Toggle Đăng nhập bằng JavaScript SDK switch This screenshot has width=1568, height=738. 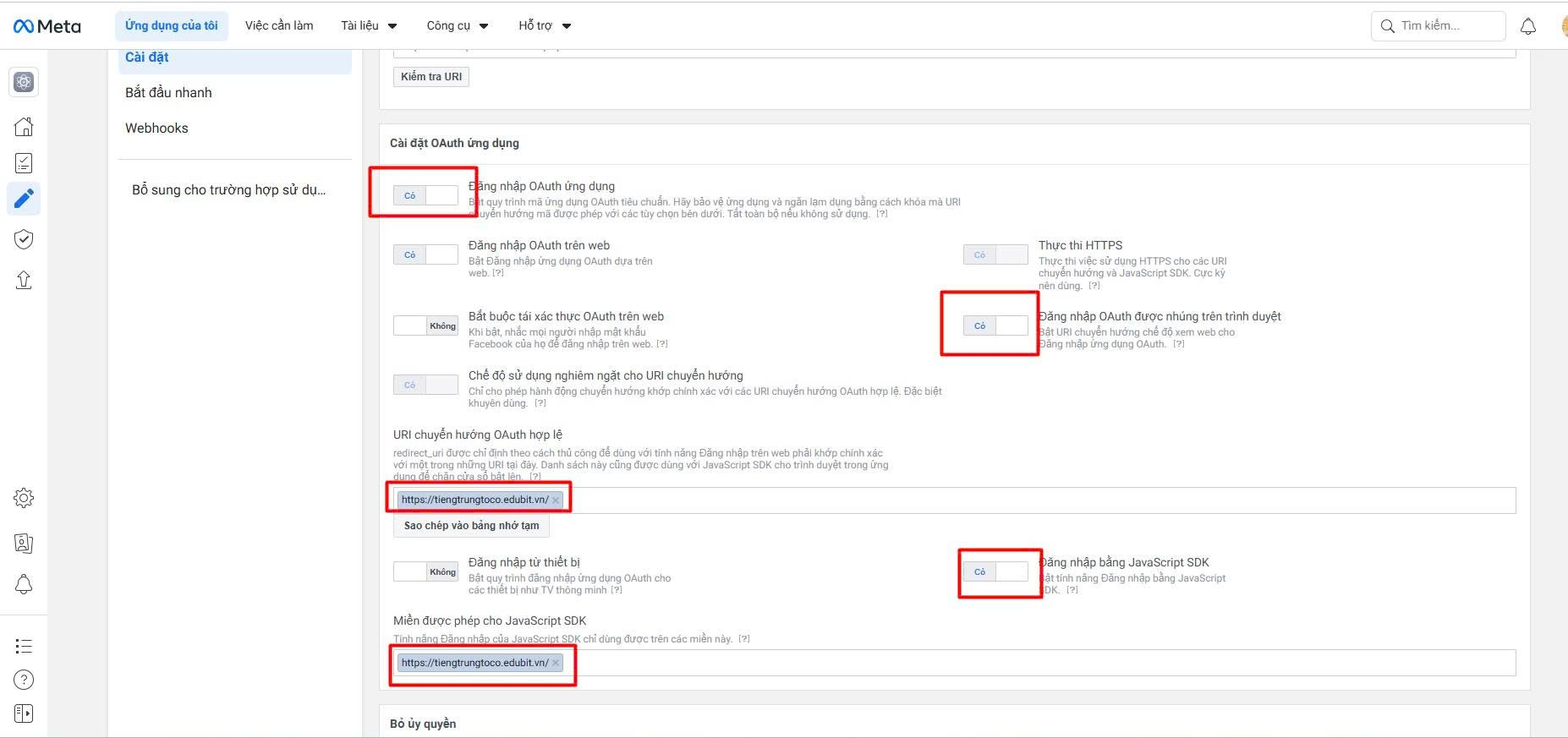[995, 571]
